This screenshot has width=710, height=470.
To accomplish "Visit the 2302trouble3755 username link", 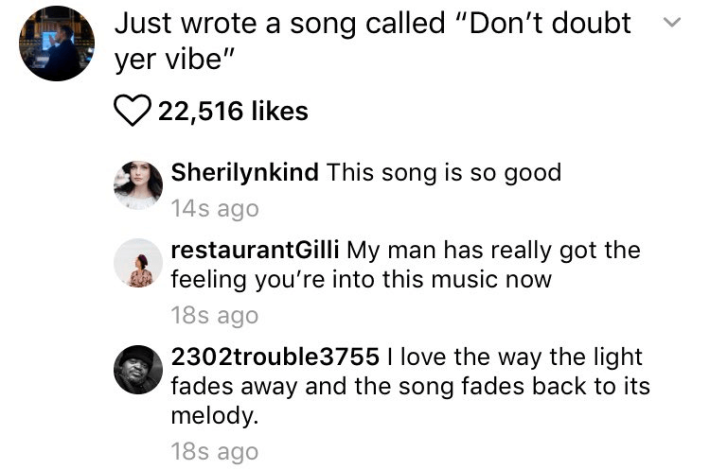I will (275, 357).
